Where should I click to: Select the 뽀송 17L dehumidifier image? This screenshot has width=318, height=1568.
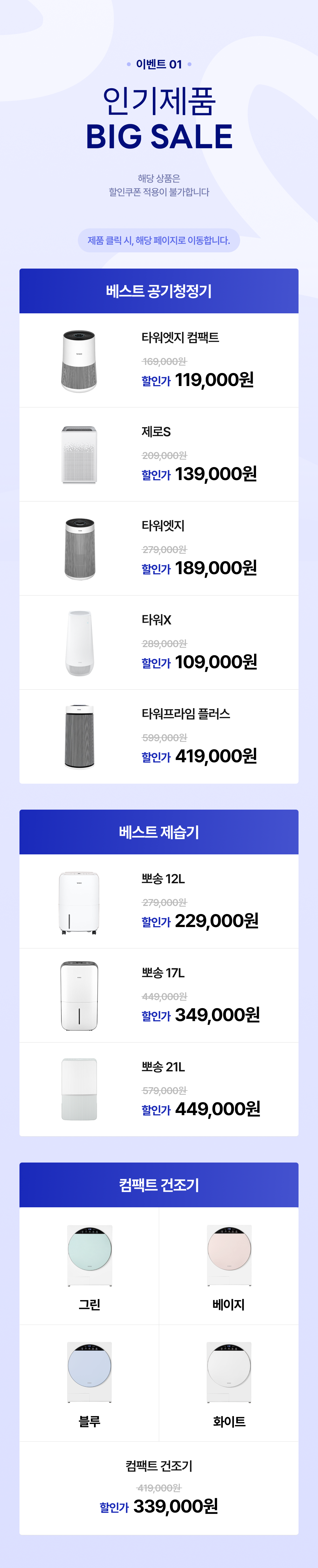[x=79, y=996]
